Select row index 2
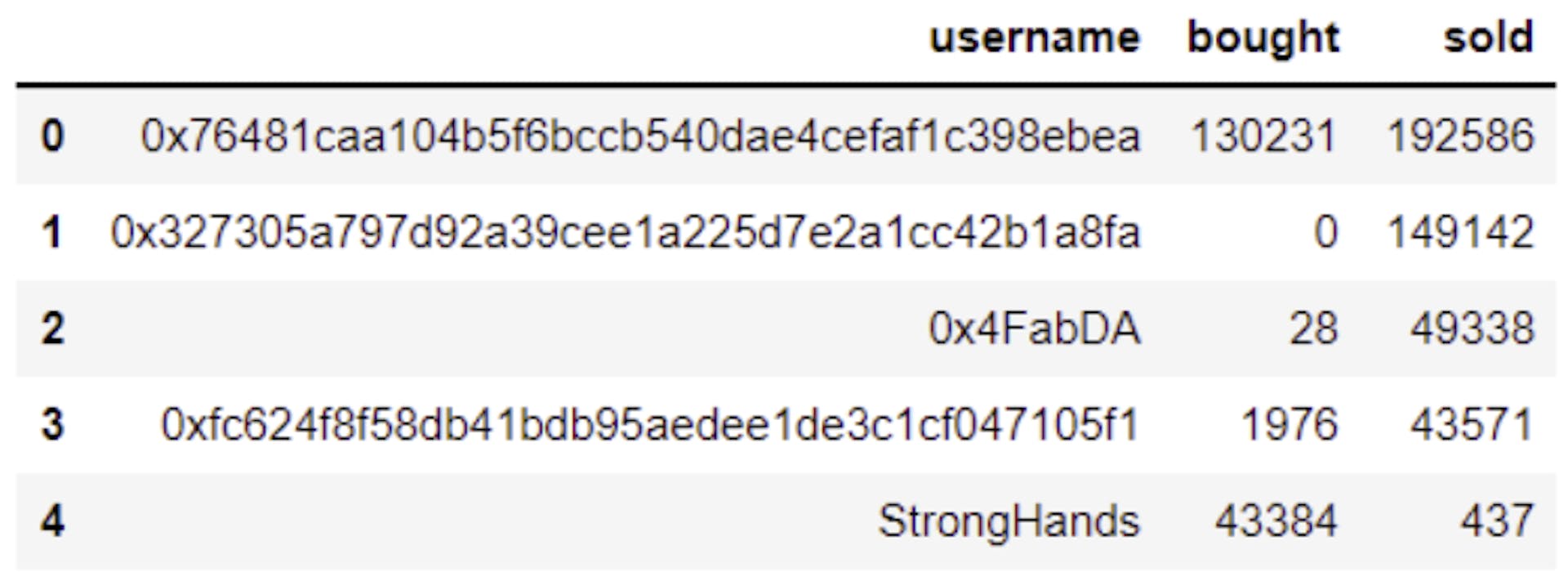The height and width of the screenshot is (581, 1568). click(x=52, y=328)
